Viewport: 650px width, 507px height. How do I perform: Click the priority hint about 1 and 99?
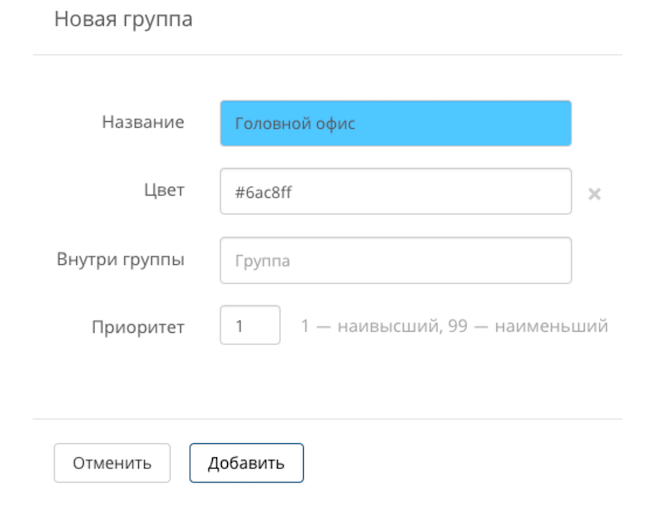(x=454, y=326)
